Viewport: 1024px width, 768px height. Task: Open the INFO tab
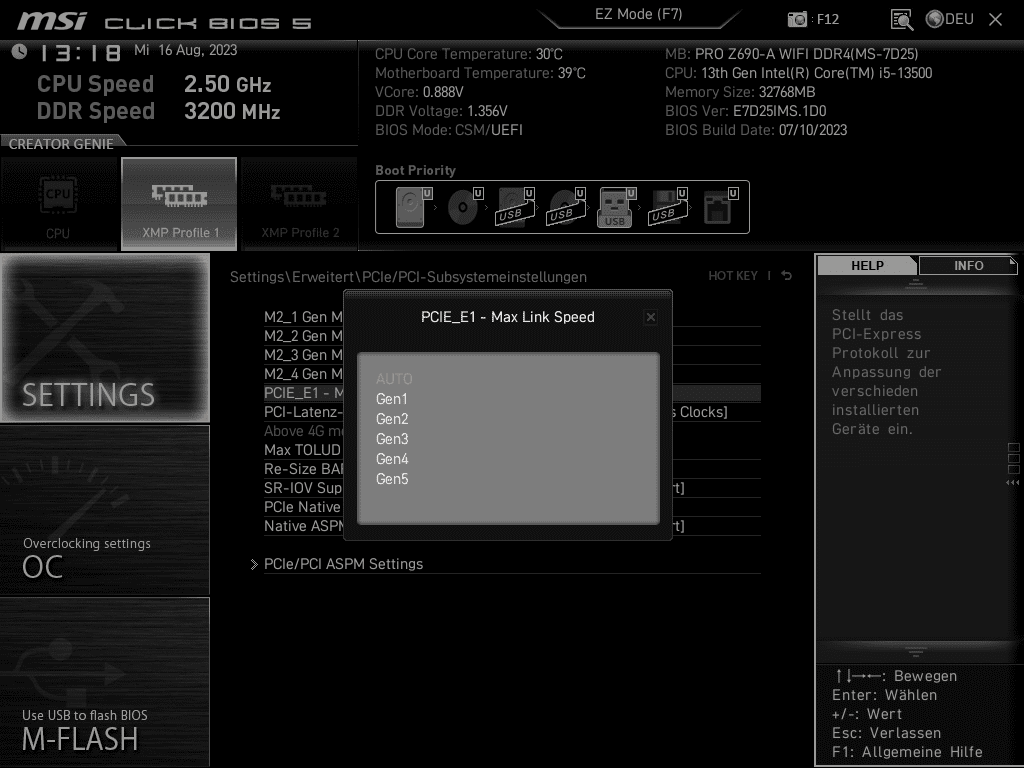[x=968, y=266]
